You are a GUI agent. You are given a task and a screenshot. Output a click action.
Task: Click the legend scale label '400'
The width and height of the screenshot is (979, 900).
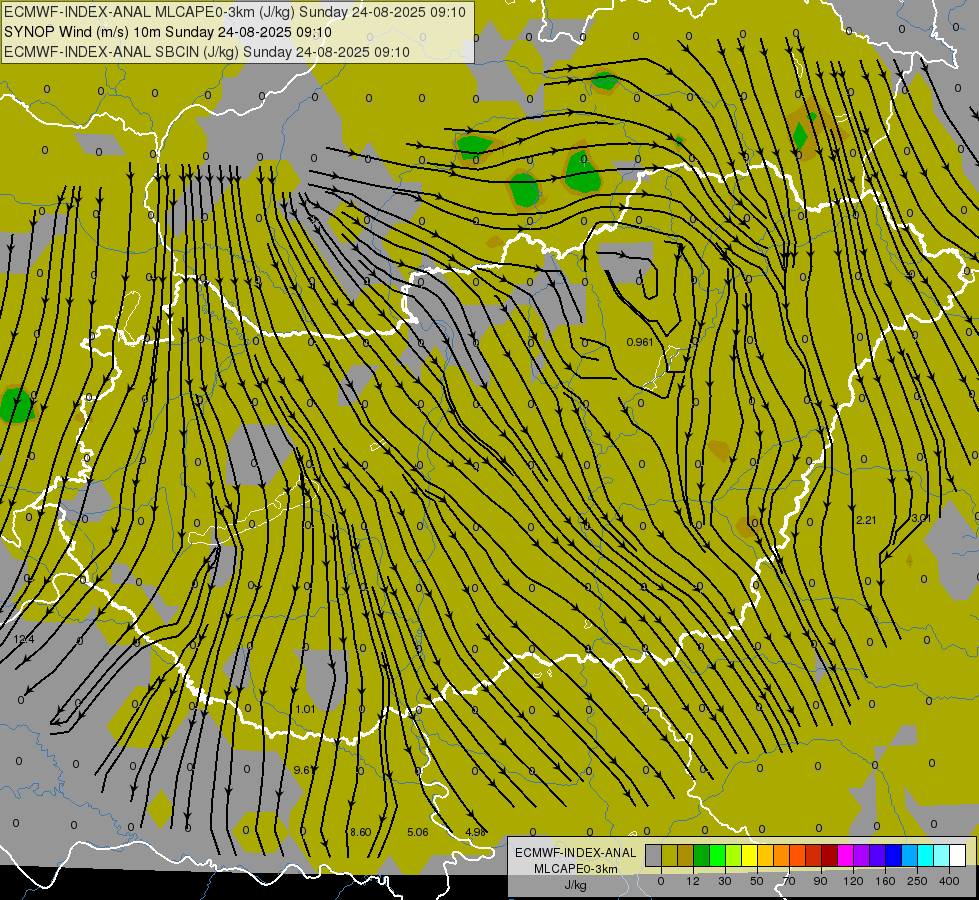pyautogui.click(x=949, y=881)
